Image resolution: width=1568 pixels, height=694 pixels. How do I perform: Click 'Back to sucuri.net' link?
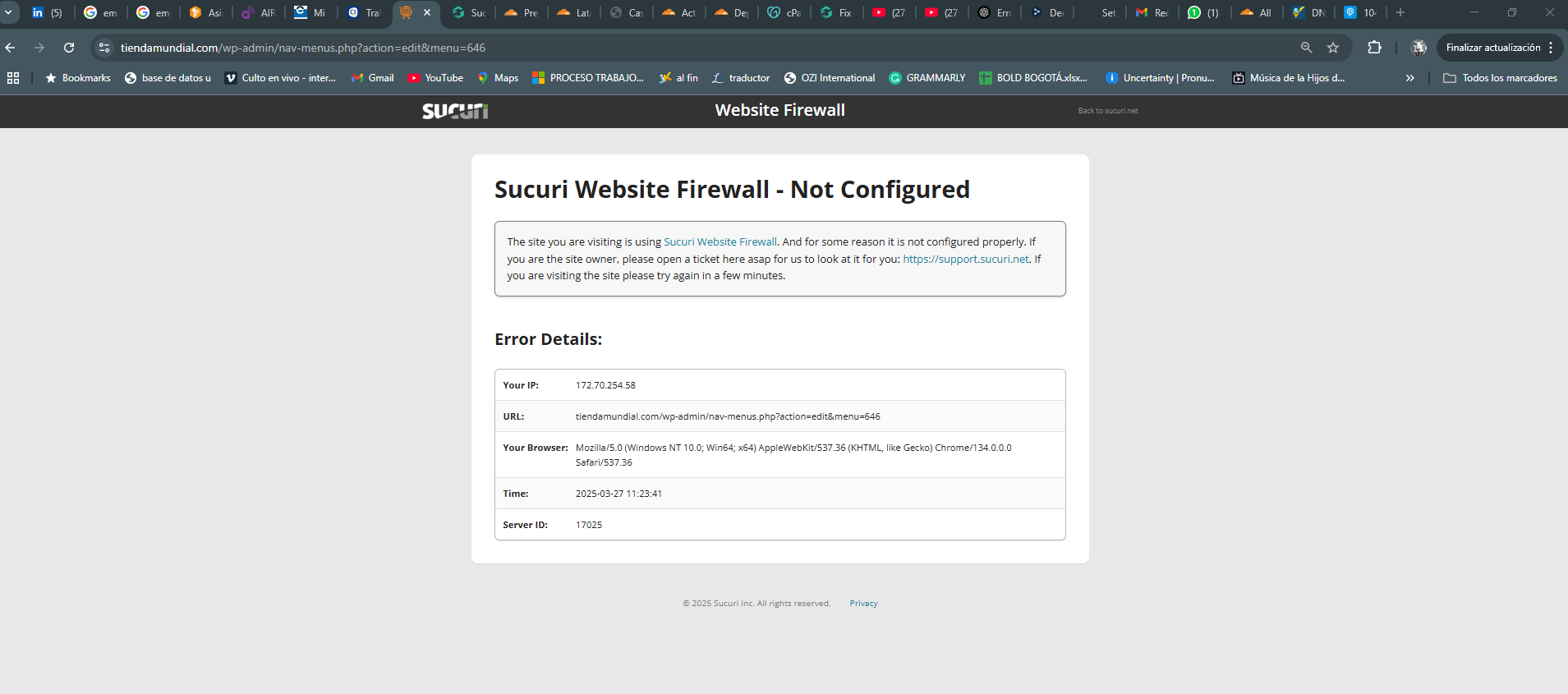1108,111
